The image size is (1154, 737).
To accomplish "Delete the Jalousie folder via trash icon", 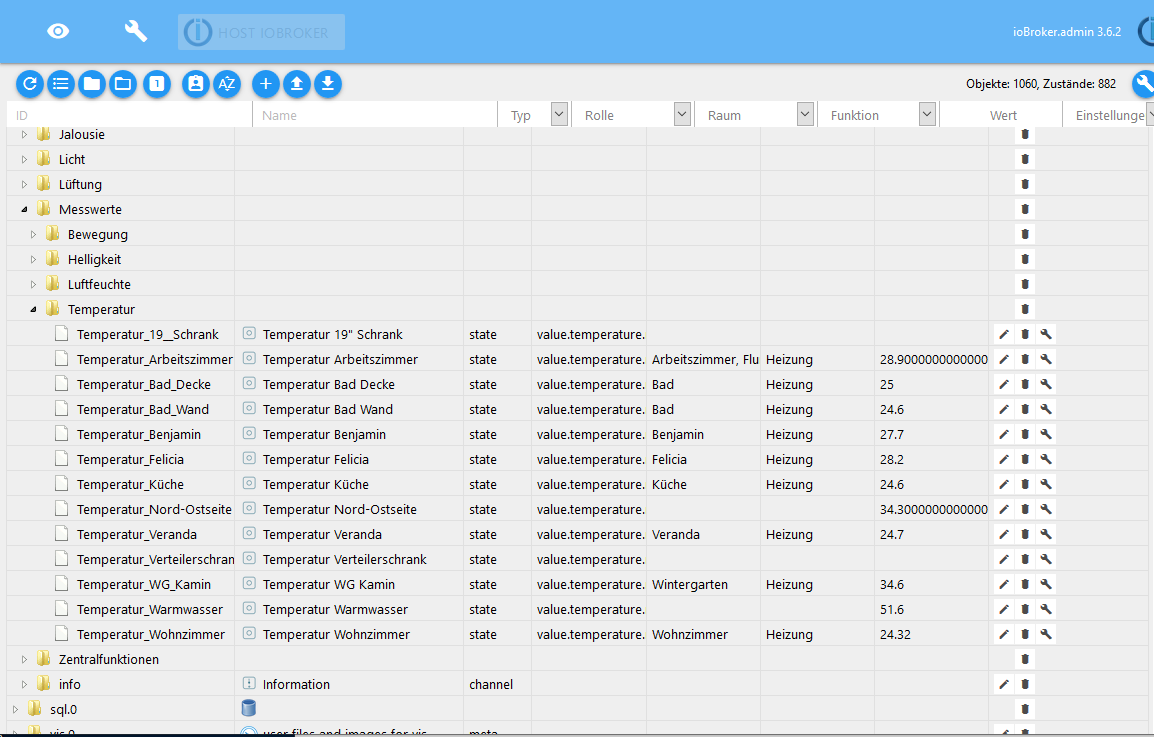I will coord(1024,135).
